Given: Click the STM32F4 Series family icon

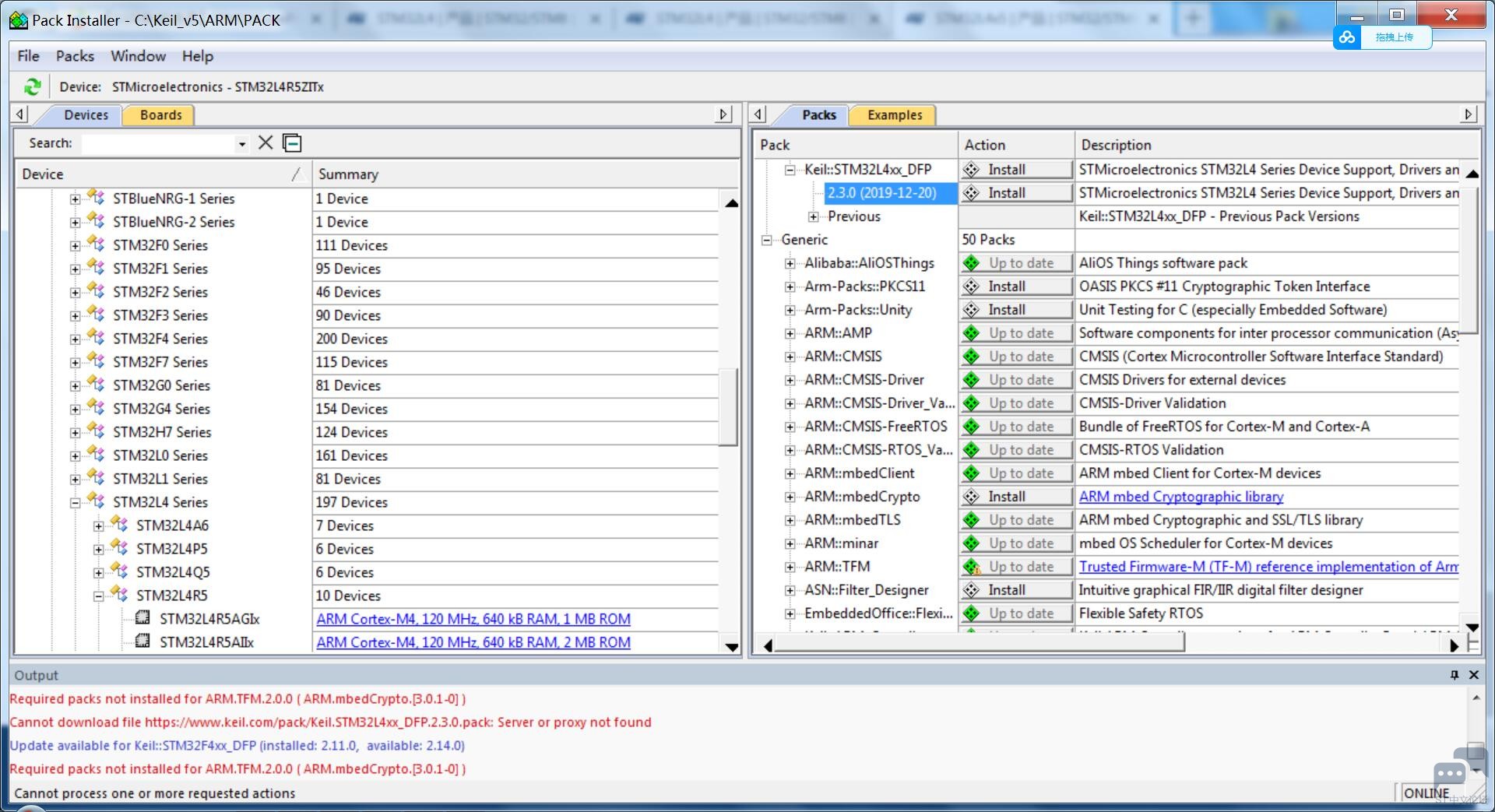Looking at the screenshot, I should click(96, 338).
